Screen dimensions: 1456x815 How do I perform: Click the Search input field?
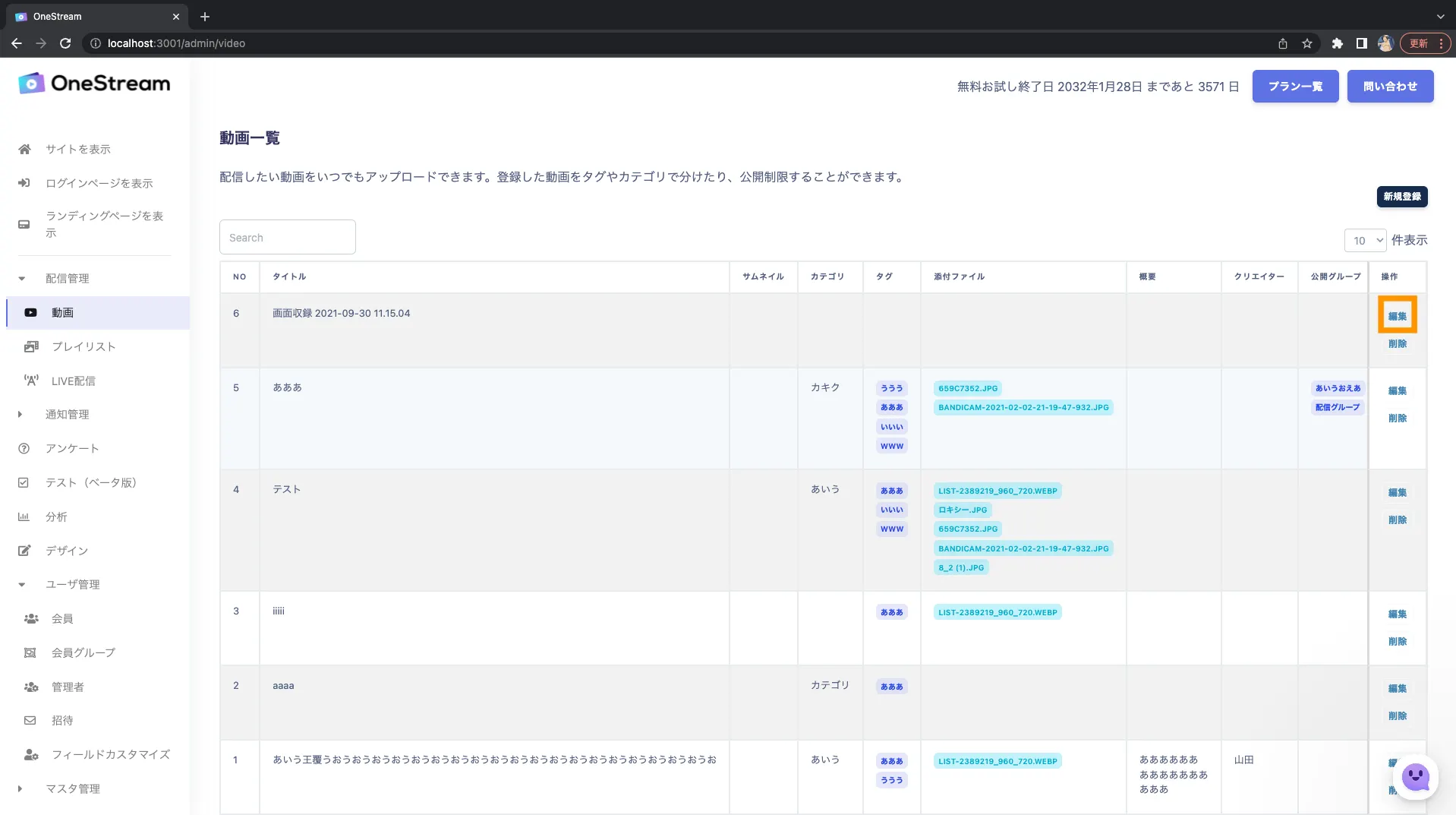(287, 237)
